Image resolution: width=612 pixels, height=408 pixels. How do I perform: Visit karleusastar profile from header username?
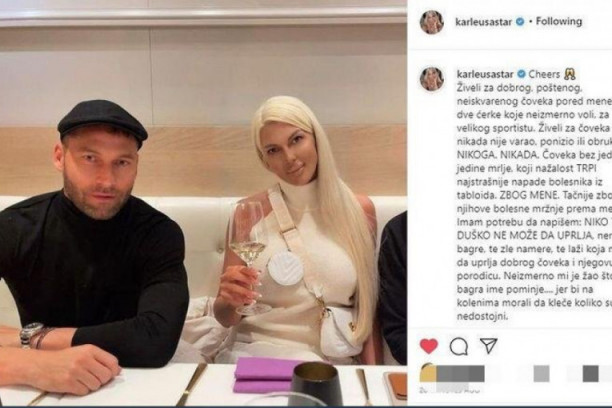click(x=484, y=22)
